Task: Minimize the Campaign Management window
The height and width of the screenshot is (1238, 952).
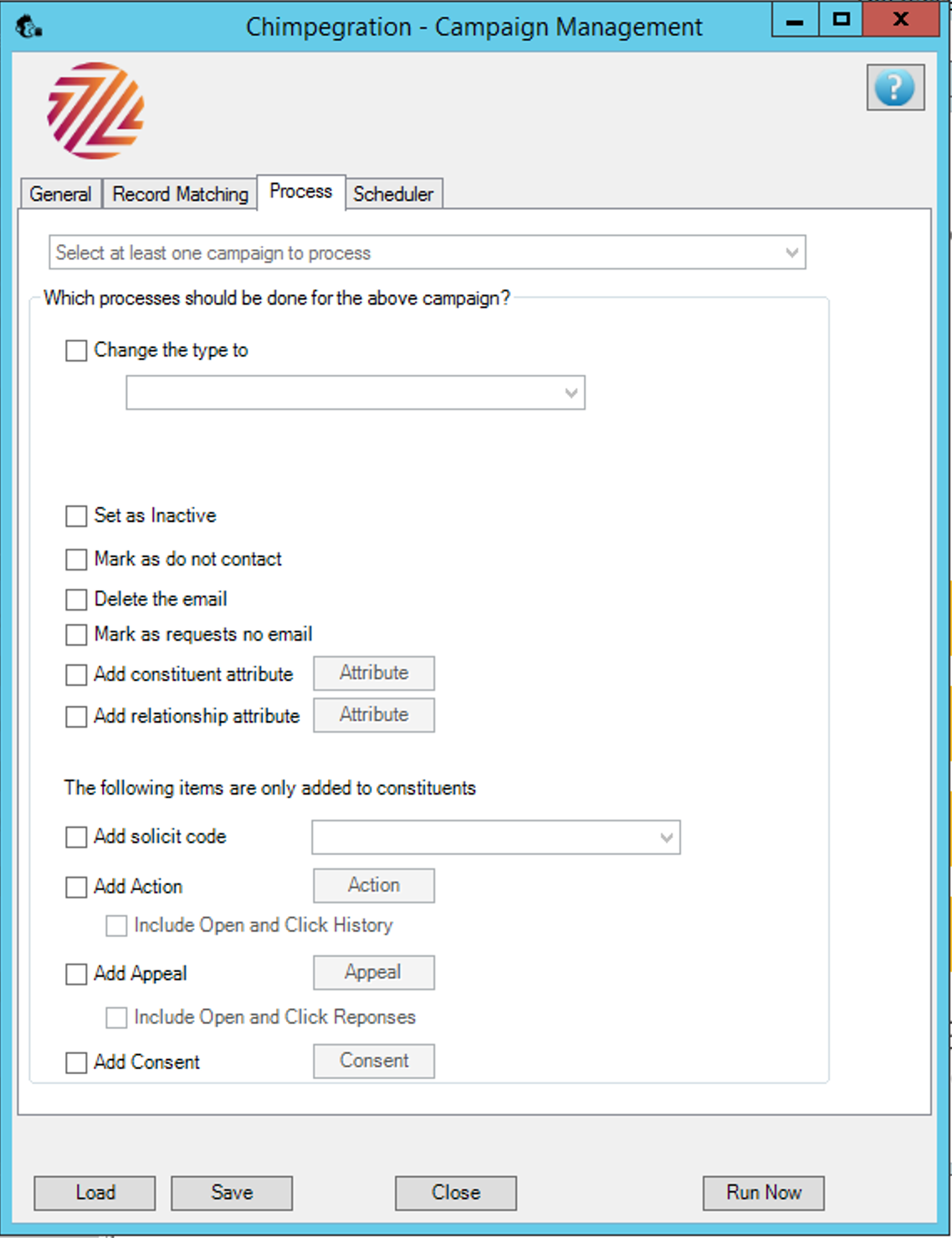Action: point(795,19)
